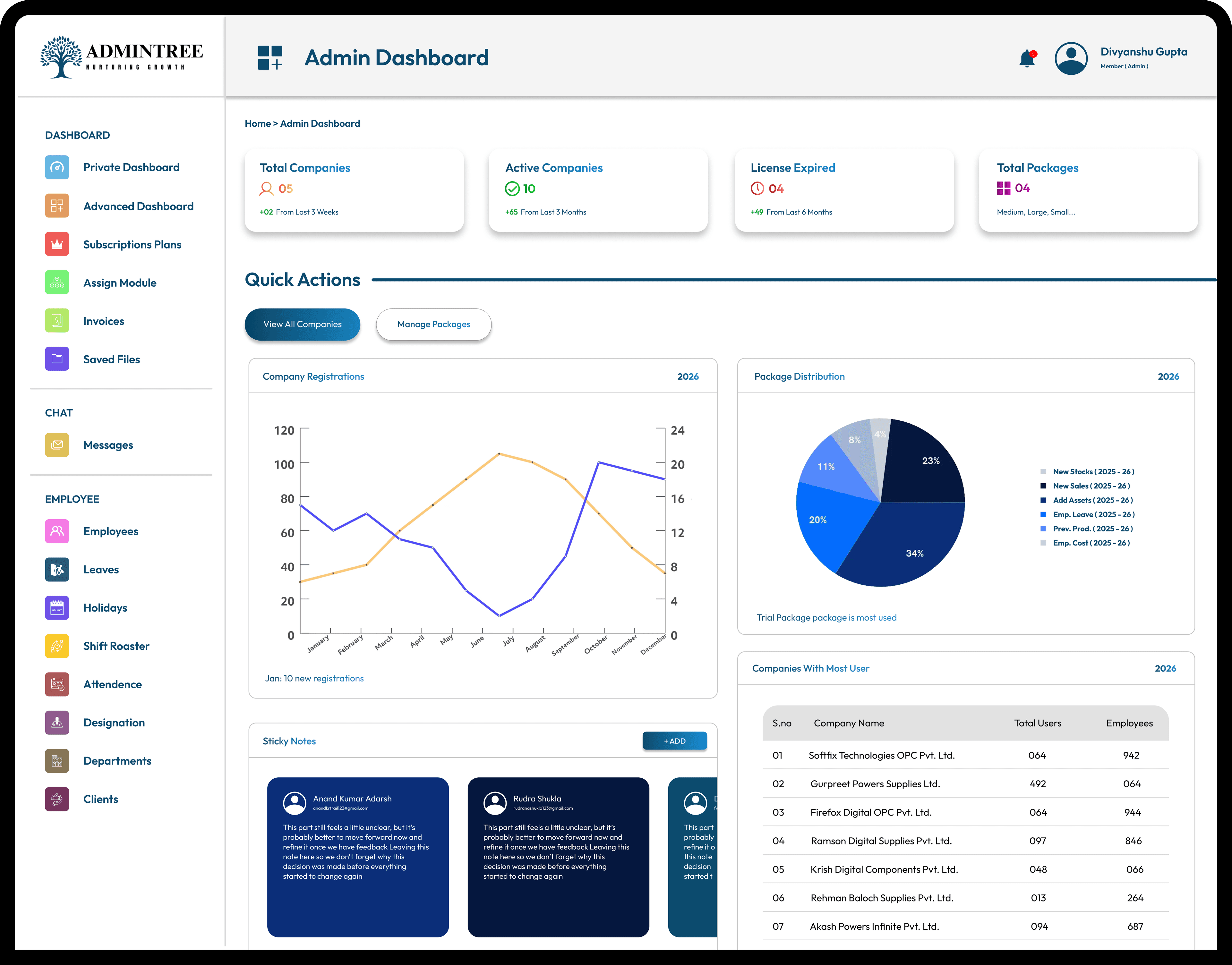Click the Attendence calendar icon

57,684
